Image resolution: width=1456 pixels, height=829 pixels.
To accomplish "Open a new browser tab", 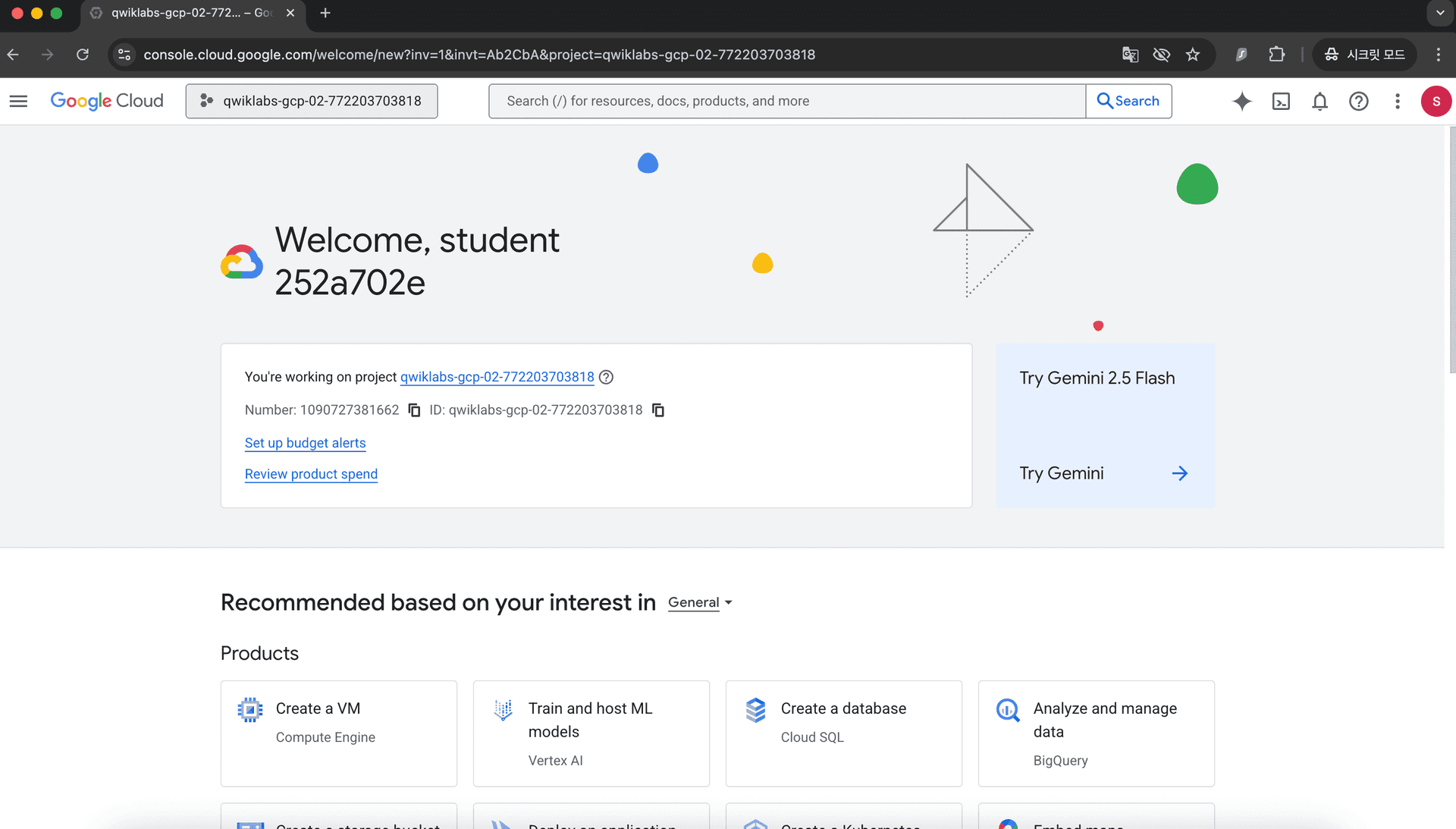I will tap(325, 13).
